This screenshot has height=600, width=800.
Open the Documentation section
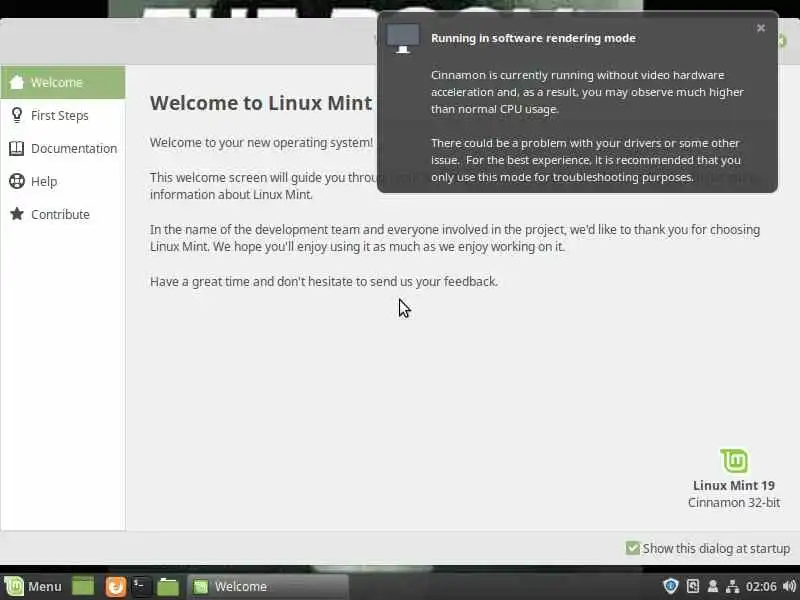[63, 148]
